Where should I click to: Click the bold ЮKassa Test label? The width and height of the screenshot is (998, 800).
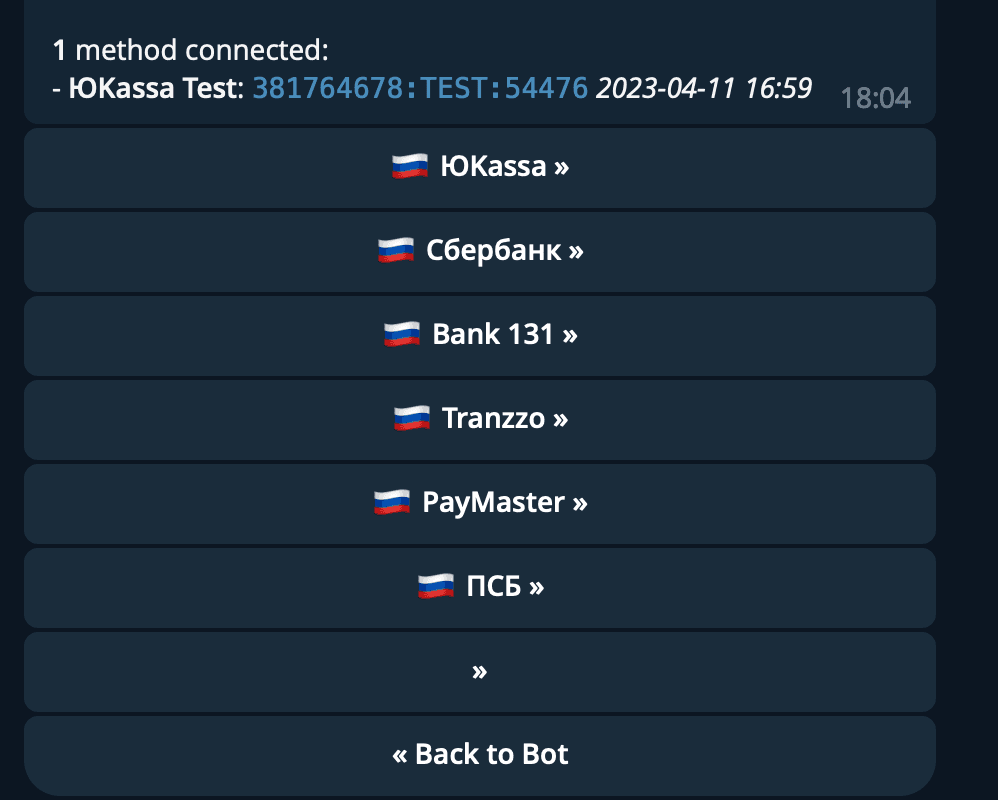point(155,89)
